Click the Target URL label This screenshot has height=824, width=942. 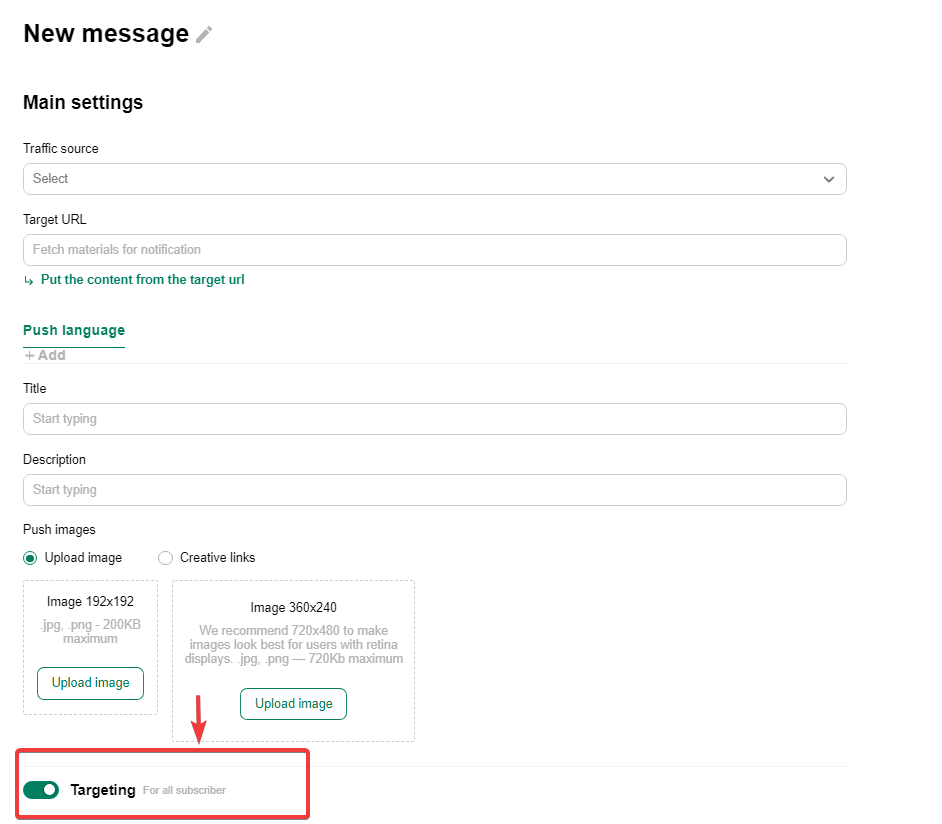coord(55,220)
